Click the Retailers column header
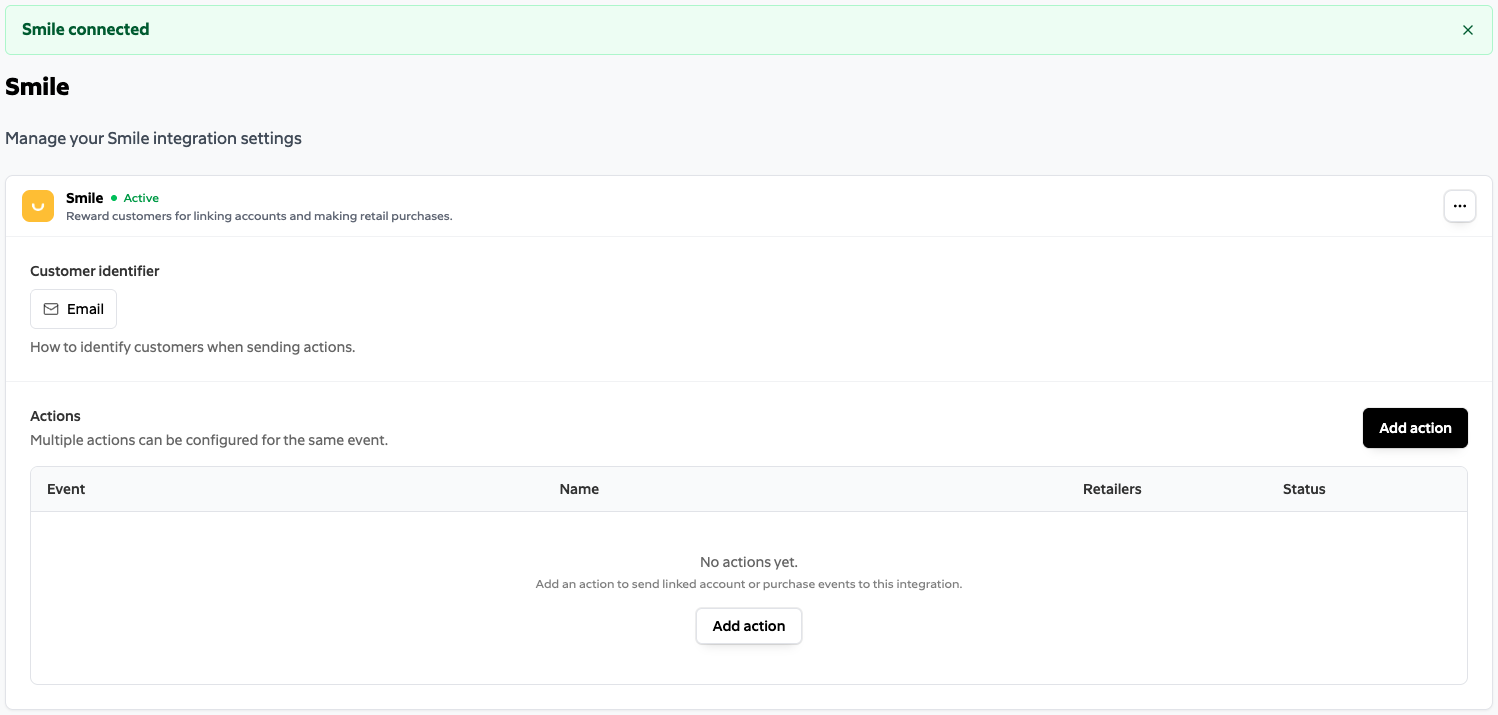The height and width of the screenshot is (715, 1498). [x=1112, y=489]
